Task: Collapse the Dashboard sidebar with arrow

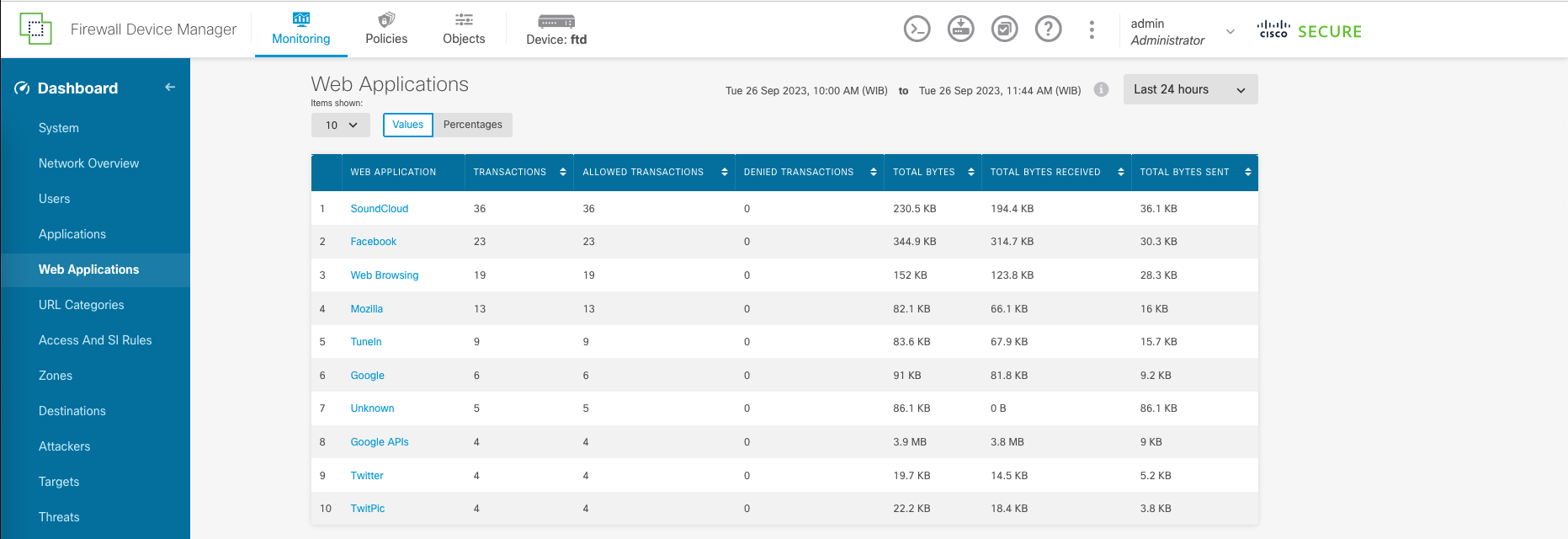Action: (x=170, y=88)
